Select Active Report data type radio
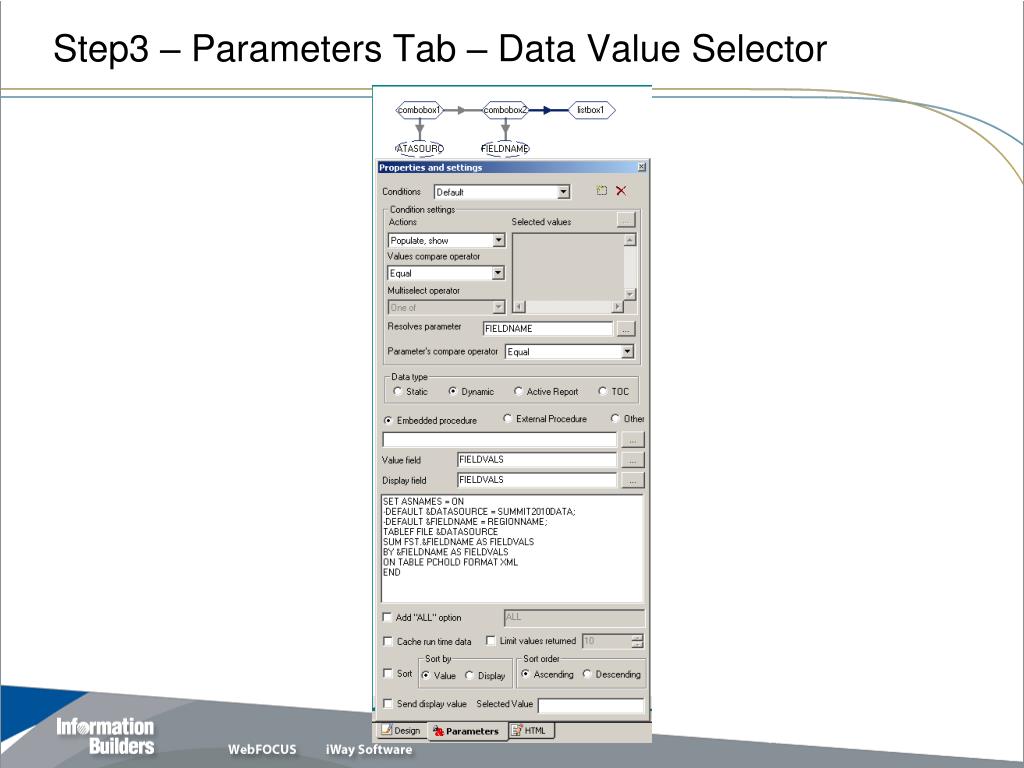 518,391
